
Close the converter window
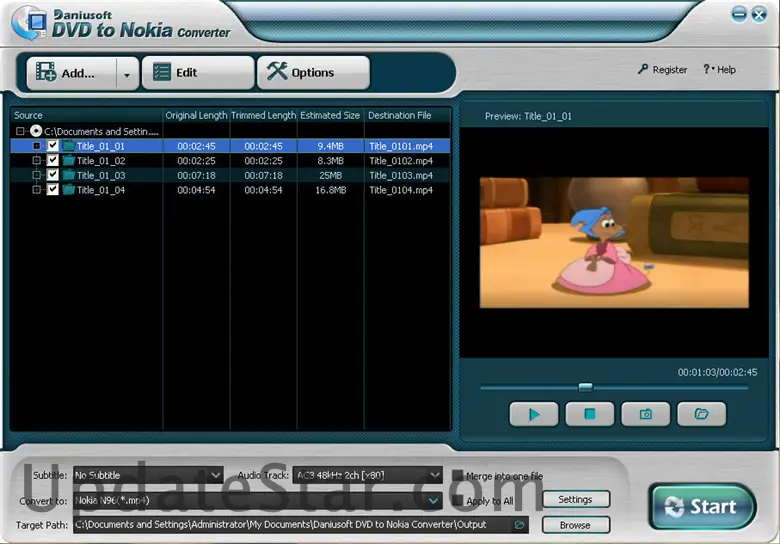point(759,14)
